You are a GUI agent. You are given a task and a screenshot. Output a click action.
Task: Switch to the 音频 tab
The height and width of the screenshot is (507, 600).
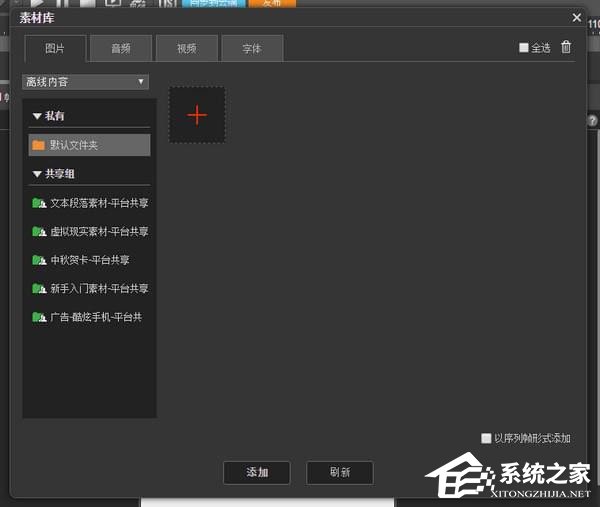[x=120, y=48]
